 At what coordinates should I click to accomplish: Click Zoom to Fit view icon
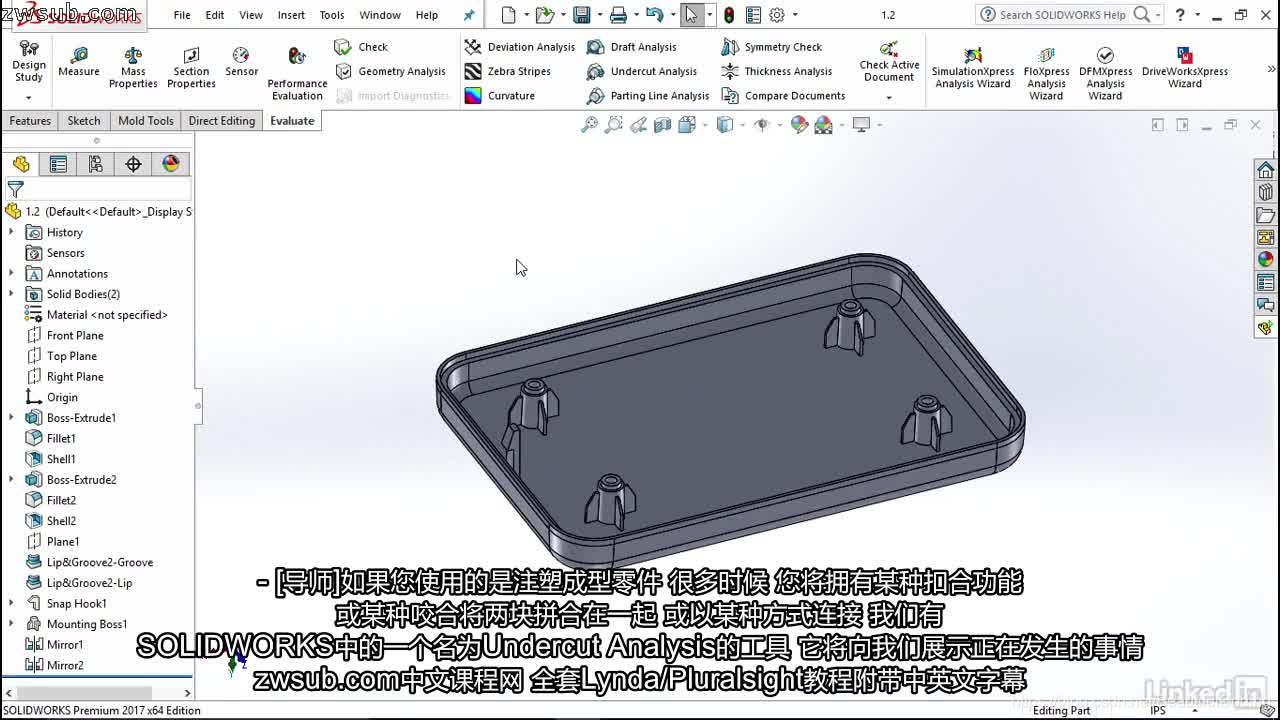(x=590, y=125)
